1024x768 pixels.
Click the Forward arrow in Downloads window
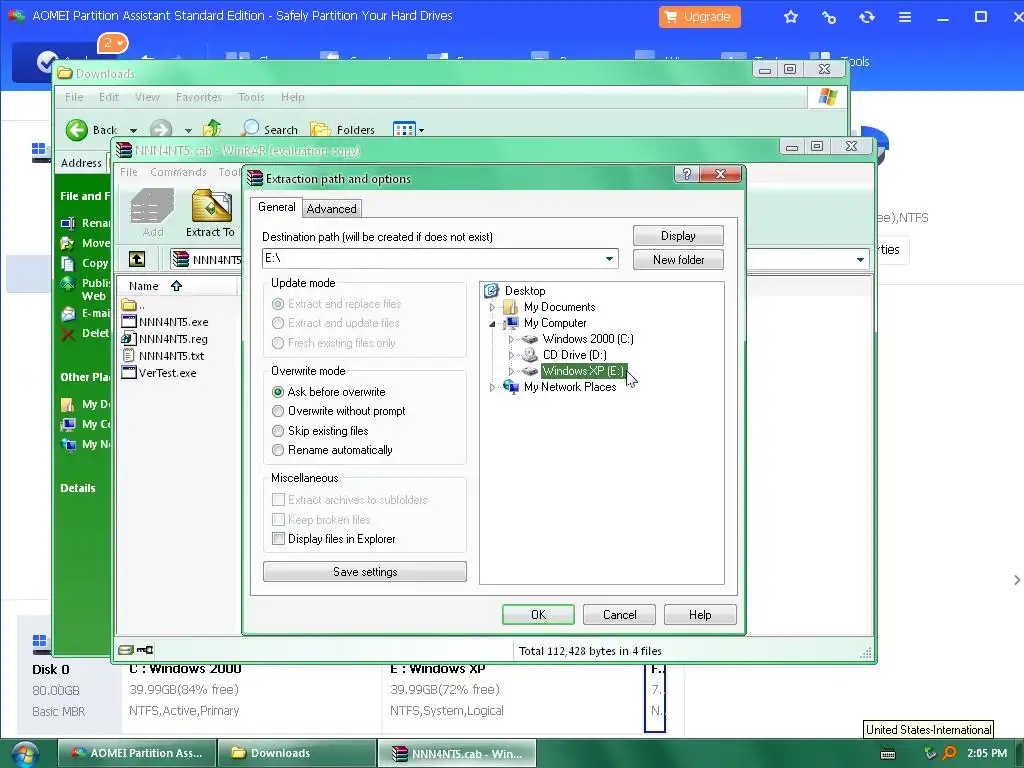tap(161, 130)
